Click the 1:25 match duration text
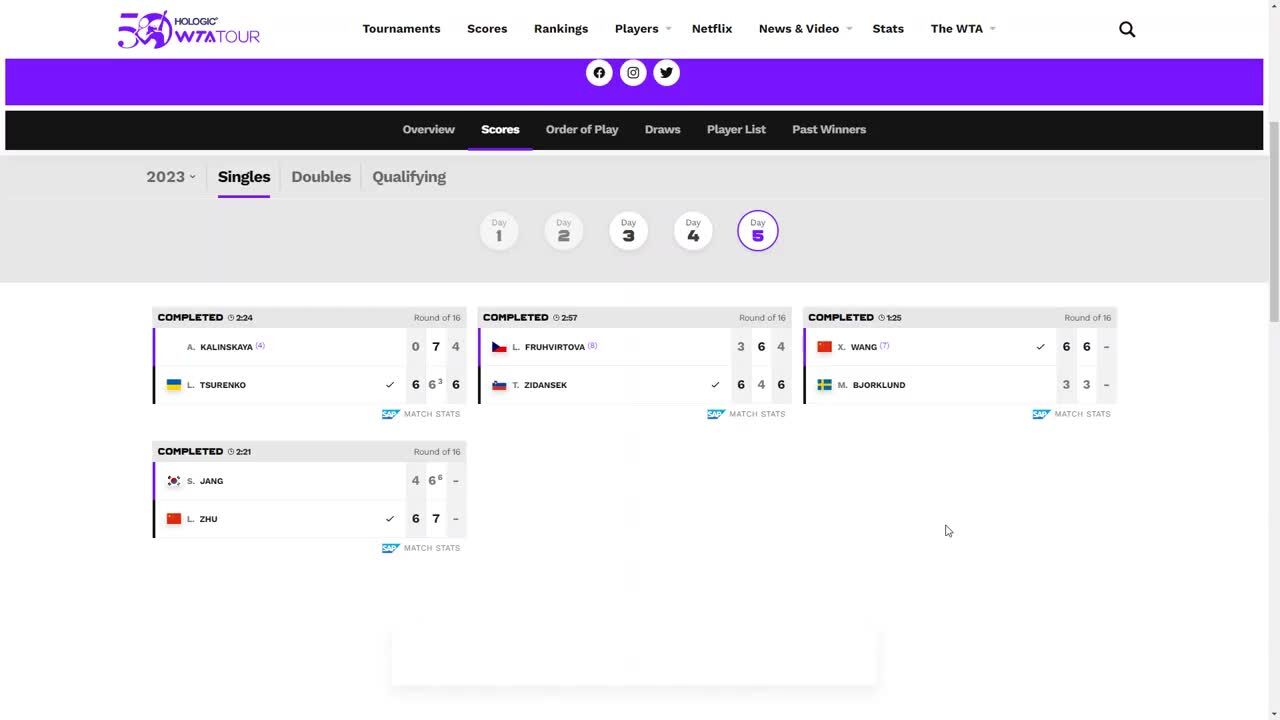This screenshot has height=720, width=1280. point(894,318)
